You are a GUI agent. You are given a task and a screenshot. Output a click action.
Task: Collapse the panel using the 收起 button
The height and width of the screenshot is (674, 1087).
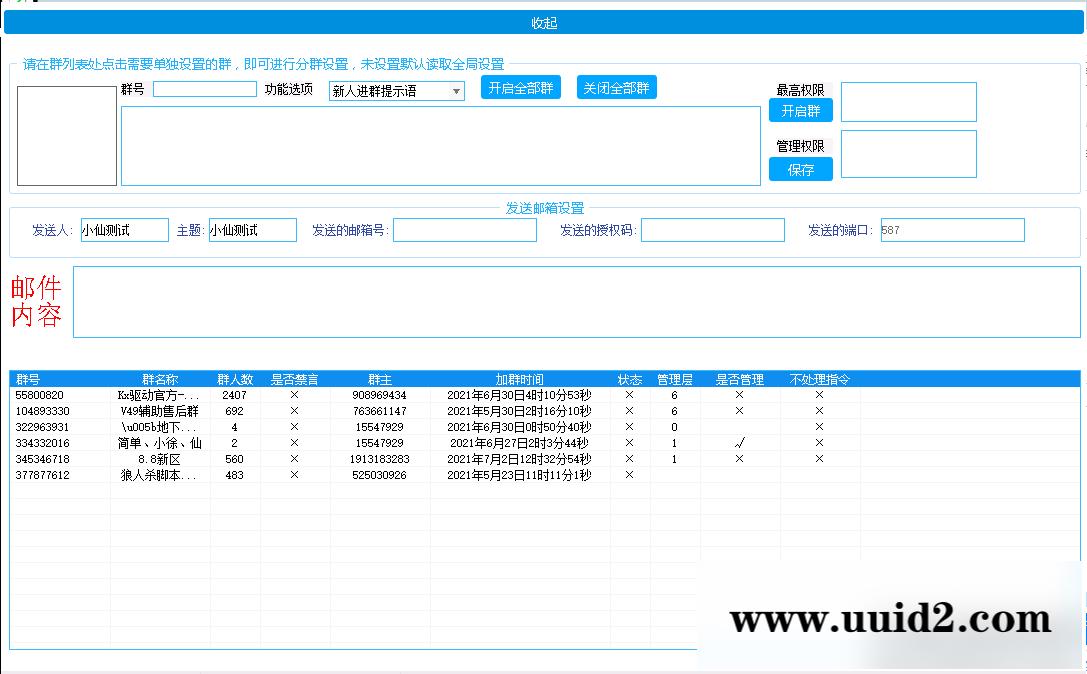tap(543, 22)
